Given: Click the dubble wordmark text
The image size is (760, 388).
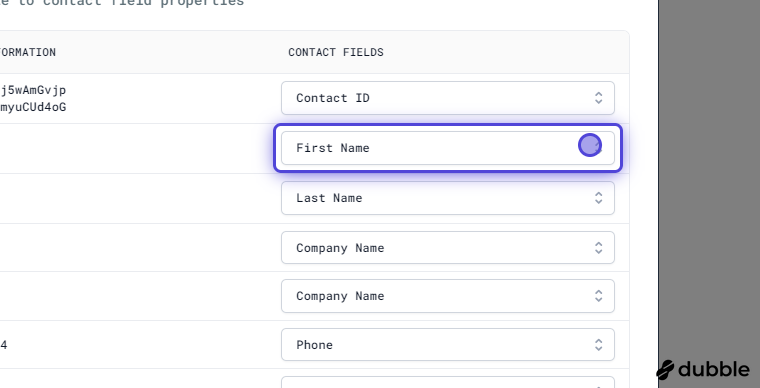Looking at the screenshot, I should pos(714,370).
